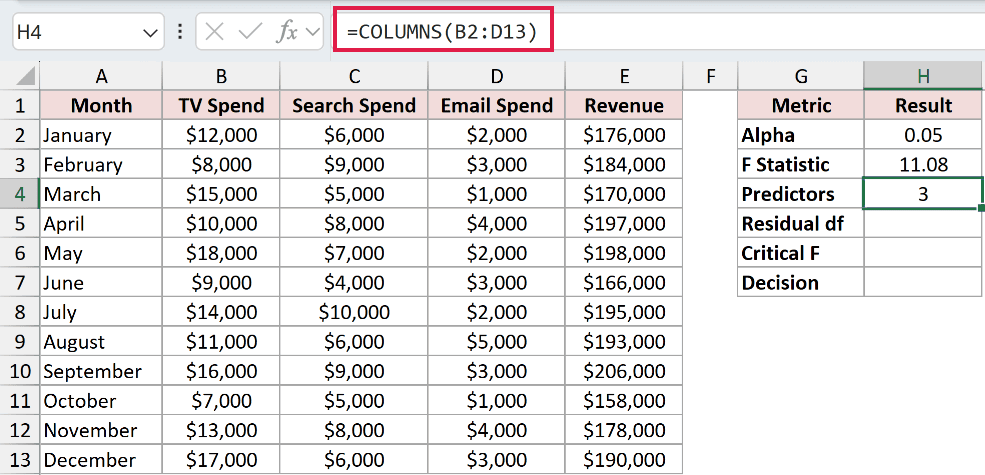
Task: Select the Residual df label cell
Action: coord(801,224)
